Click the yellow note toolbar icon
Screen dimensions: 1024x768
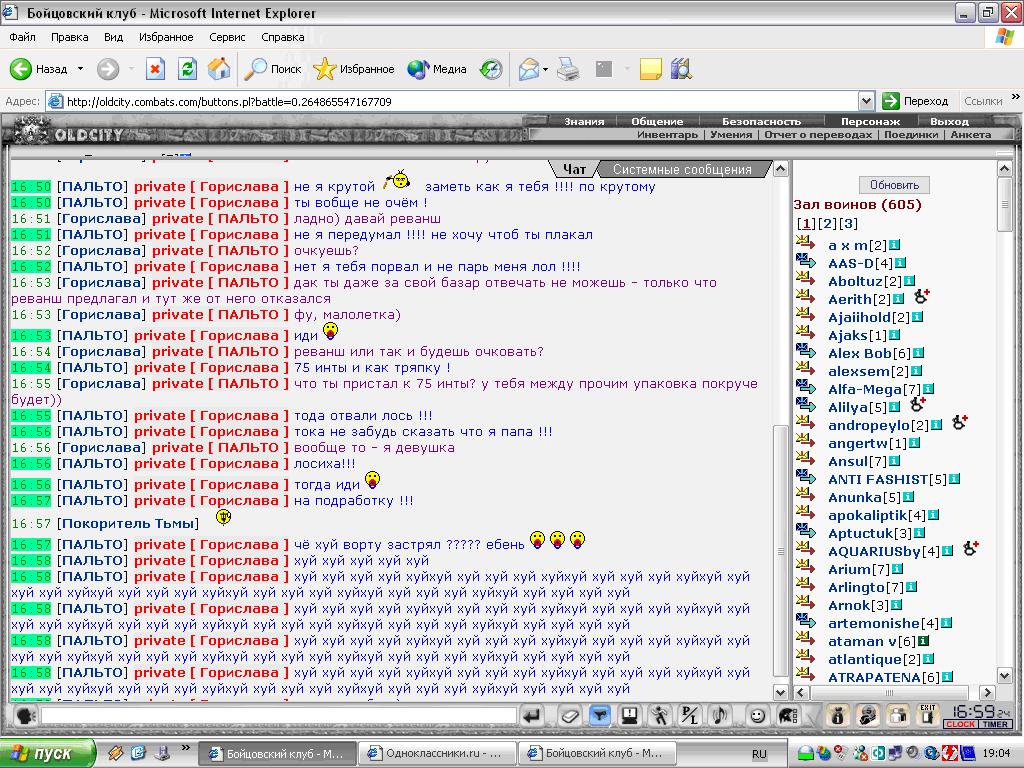point(650,69)
